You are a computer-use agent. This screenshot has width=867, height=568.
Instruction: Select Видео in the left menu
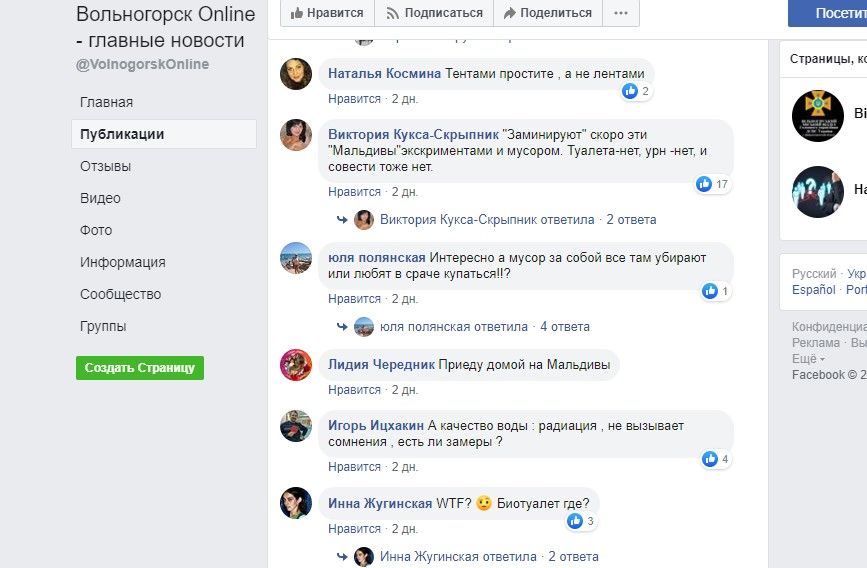tap(100, 198)
